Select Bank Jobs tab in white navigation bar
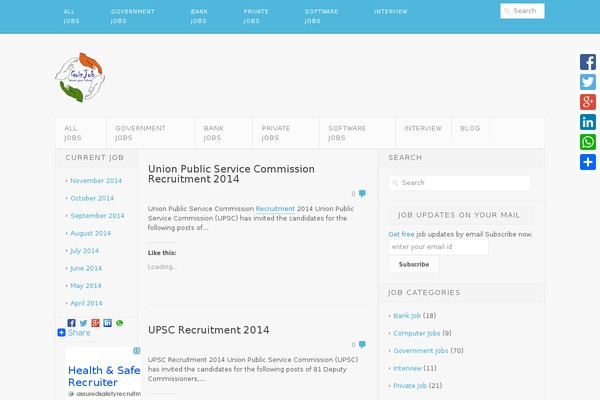600x400 pixels. point(223,133)
